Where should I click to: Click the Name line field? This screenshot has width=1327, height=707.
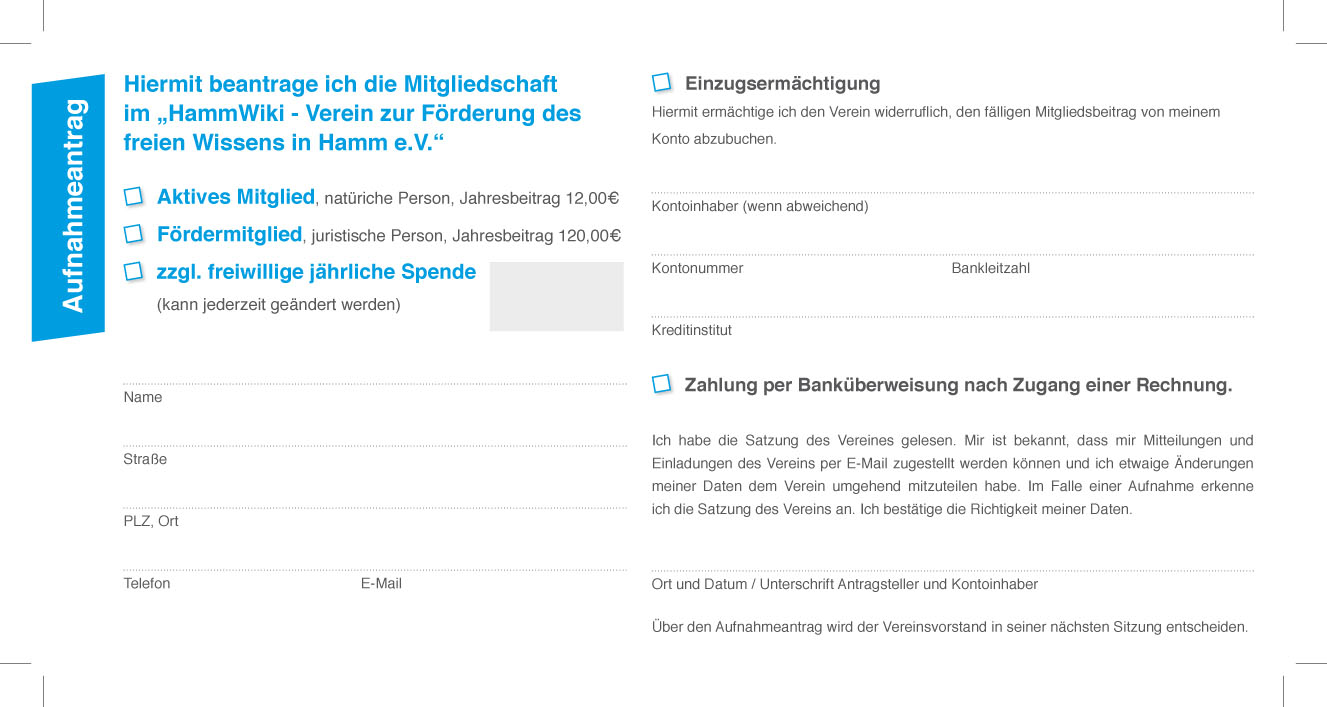point(374,371)
